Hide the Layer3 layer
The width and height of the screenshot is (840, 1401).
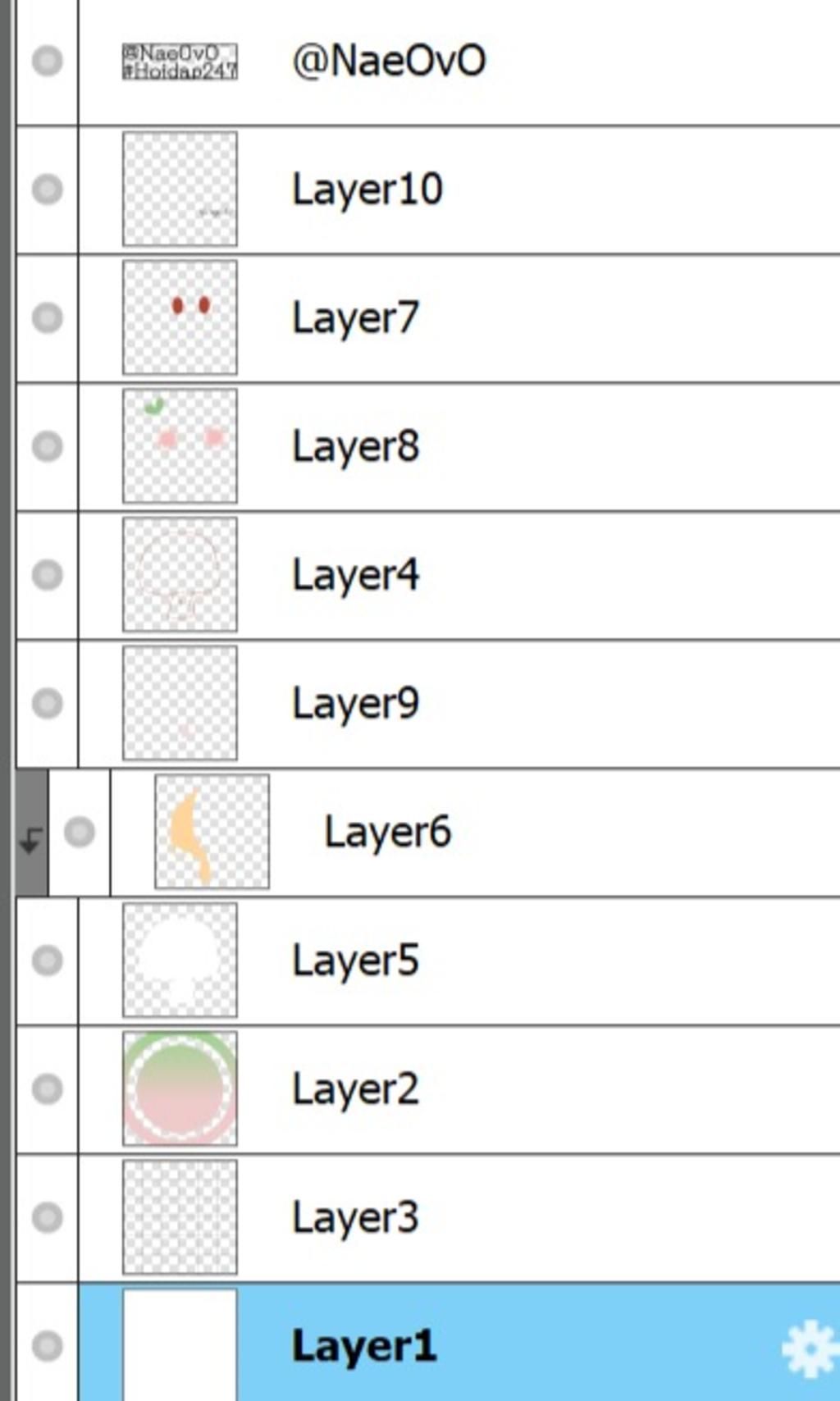pos(47,1216)
